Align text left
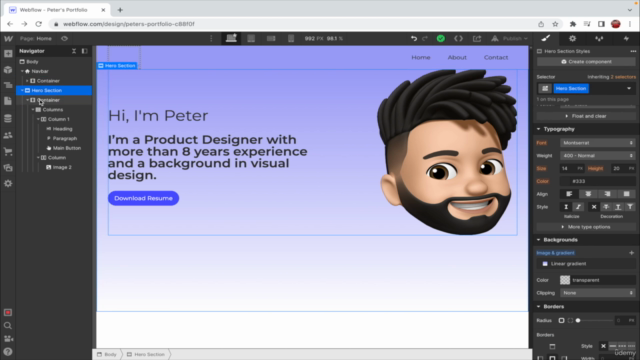Screen dimensions: 640x360 tap(569, 194)
